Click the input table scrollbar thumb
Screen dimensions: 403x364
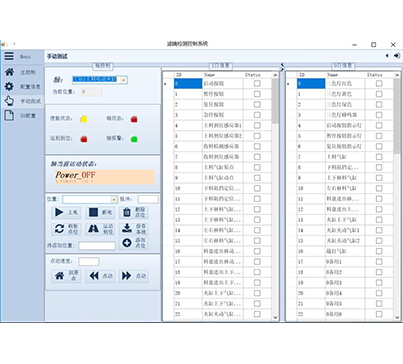(275, 101)
